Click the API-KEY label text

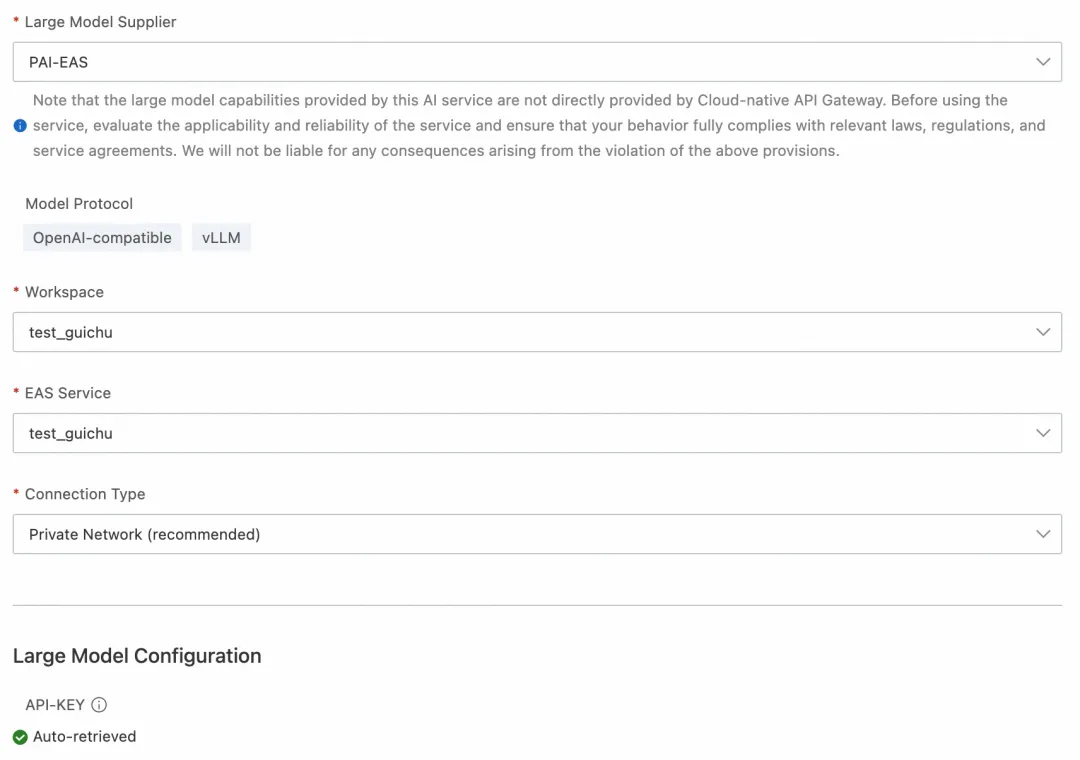coord(55,705)
